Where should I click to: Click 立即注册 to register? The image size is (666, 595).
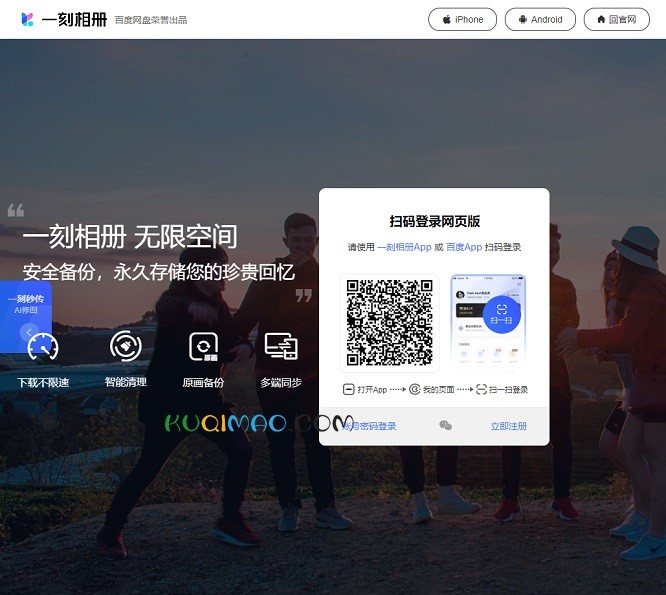pos(508,426)
